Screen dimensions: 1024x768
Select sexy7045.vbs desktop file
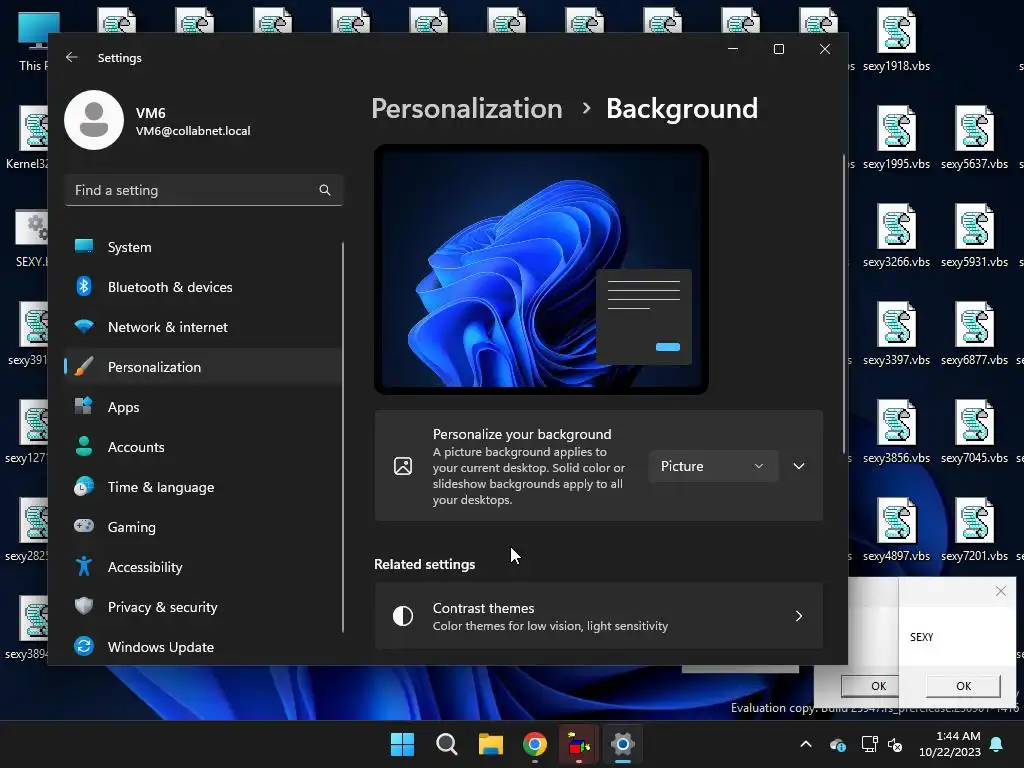pos(974,432)
